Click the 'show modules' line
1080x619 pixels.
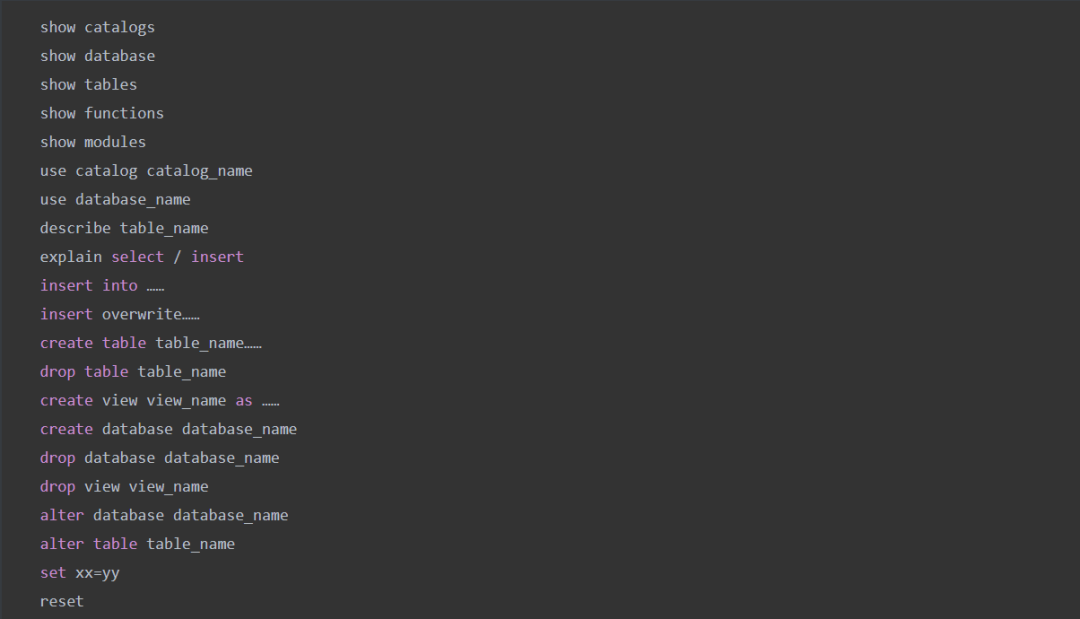pyautogui.click(x=93, y=142)
